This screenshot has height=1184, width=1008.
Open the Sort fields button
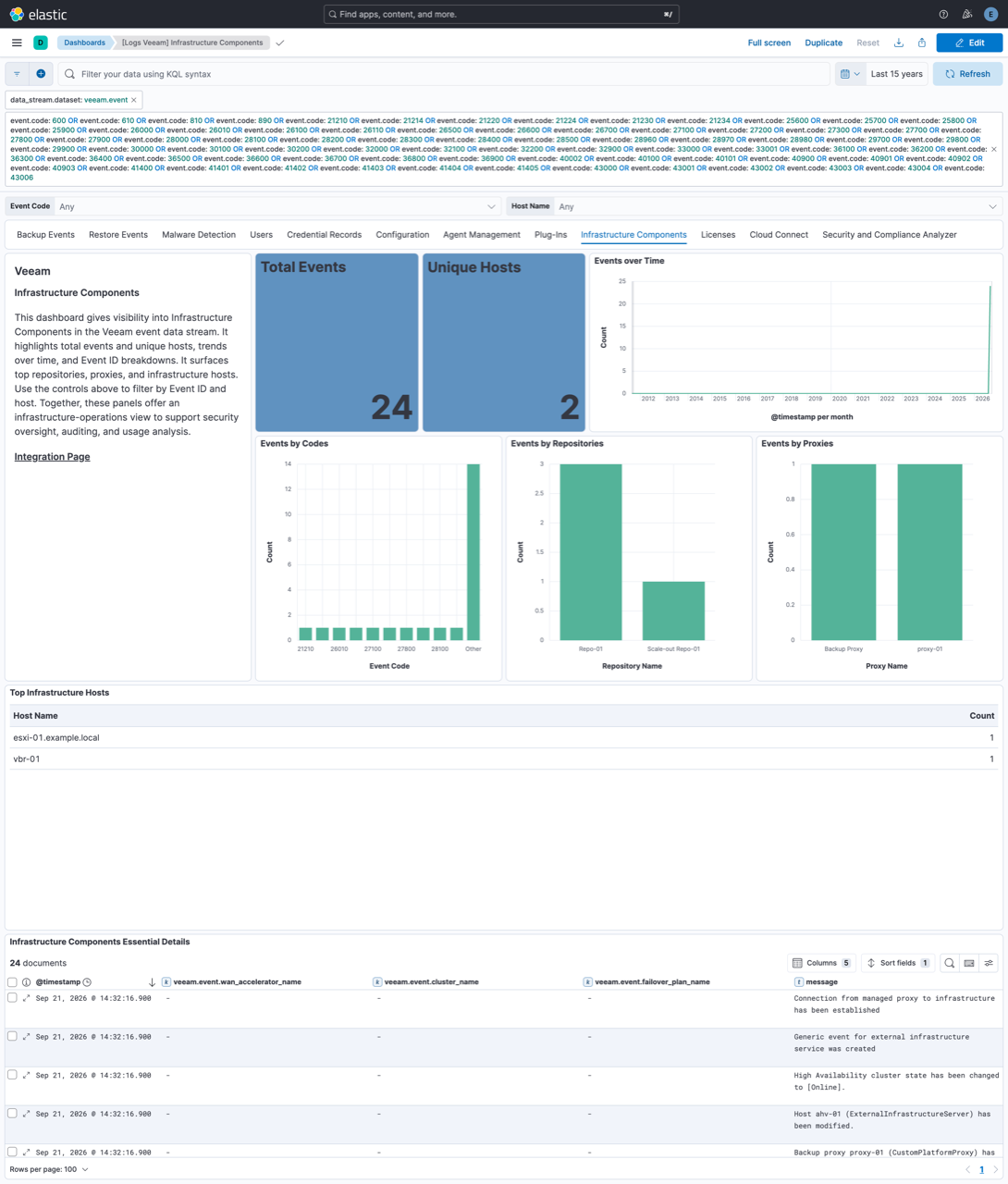pyautogui.click(x=899, y=963)
